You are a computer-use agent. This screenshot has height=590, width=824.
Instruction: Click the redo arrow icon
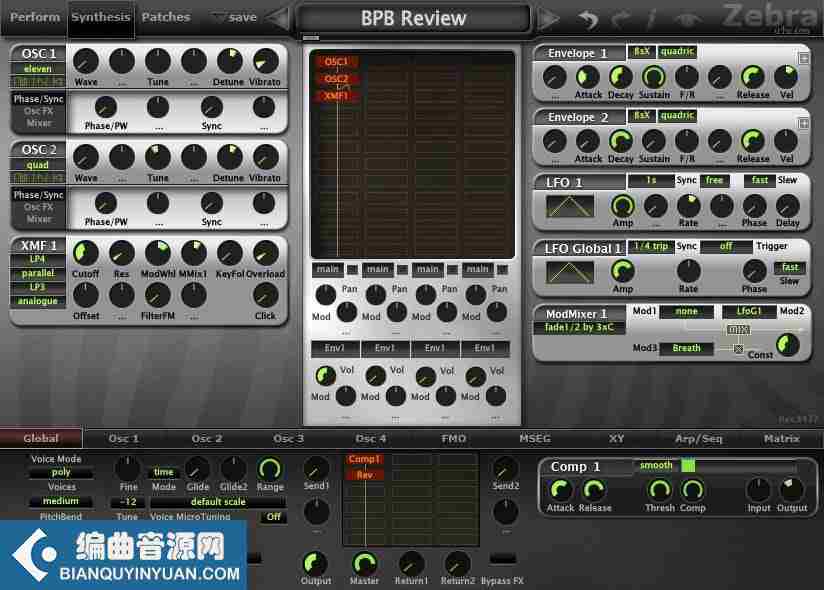point(621,19)
